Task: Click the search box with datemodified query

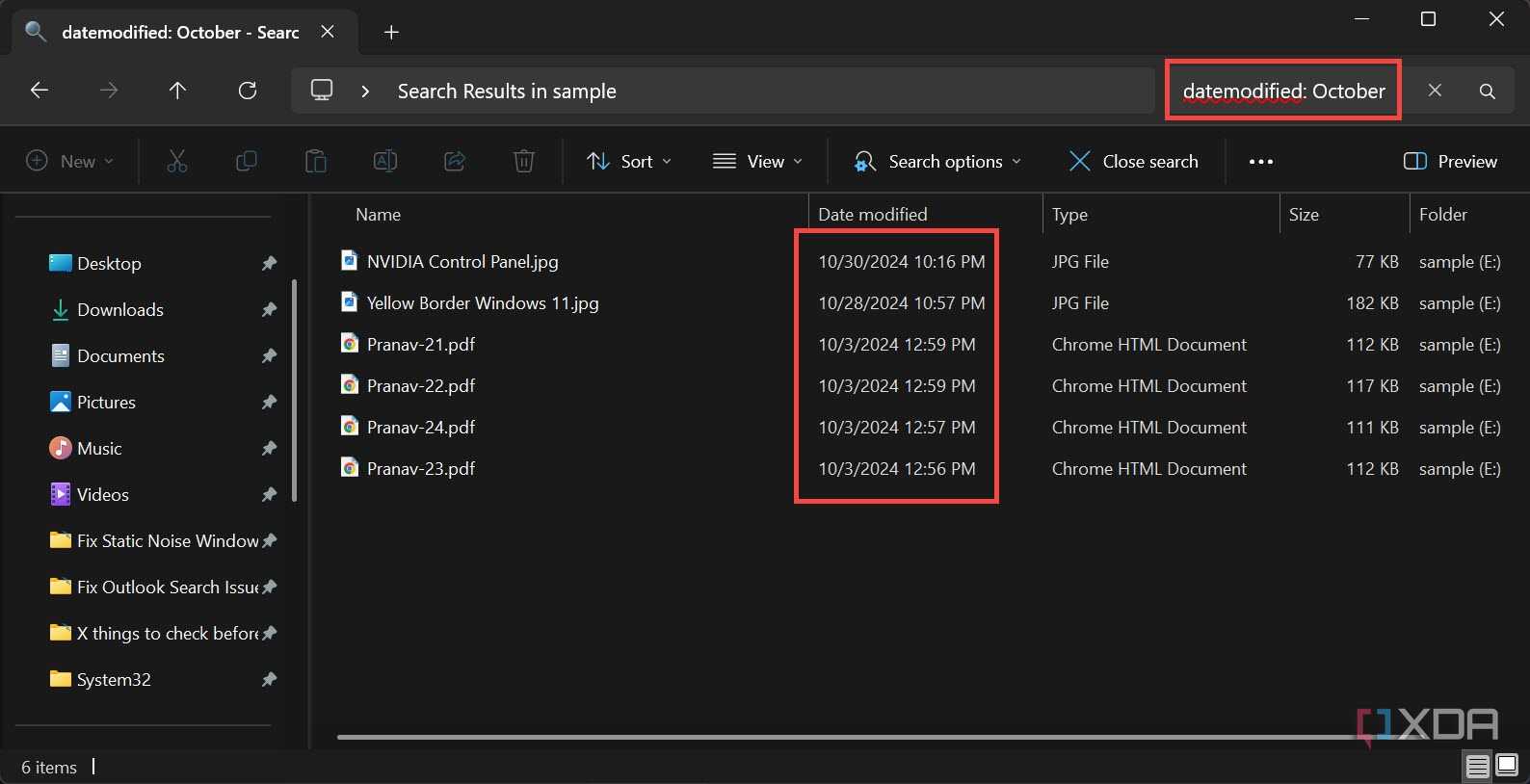Action: click(1283, 91)
